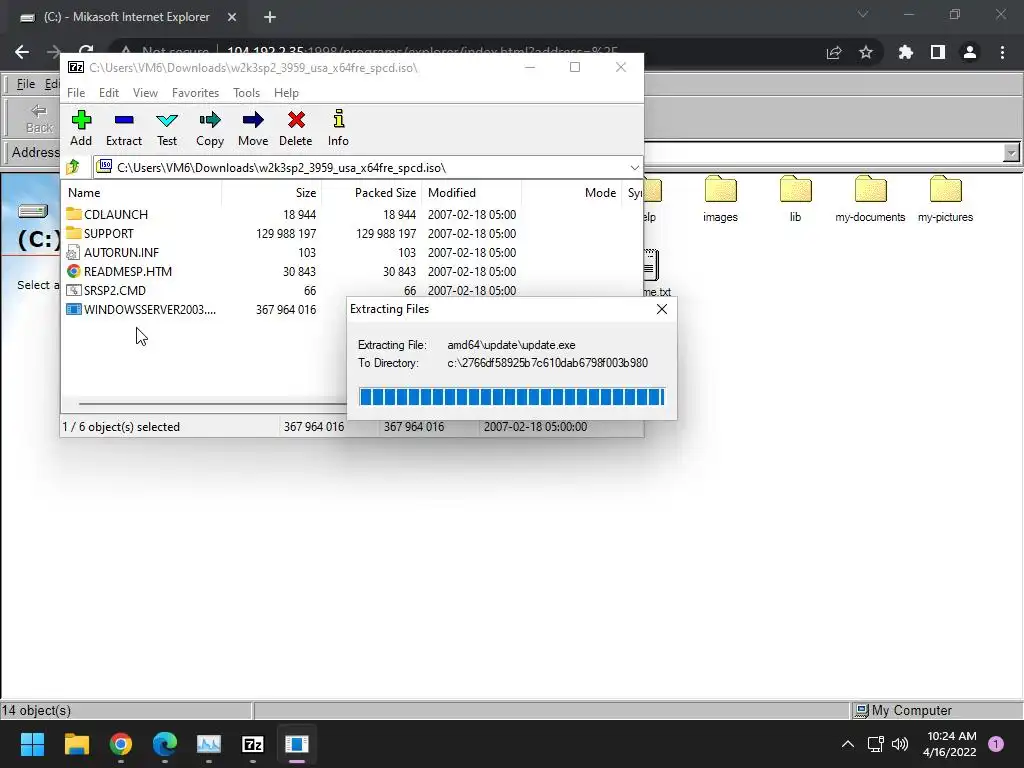This screenshot has height=768, width=1024.
Task: Go up one folder level in 7-Zip
Action: (x=73, y=167)
